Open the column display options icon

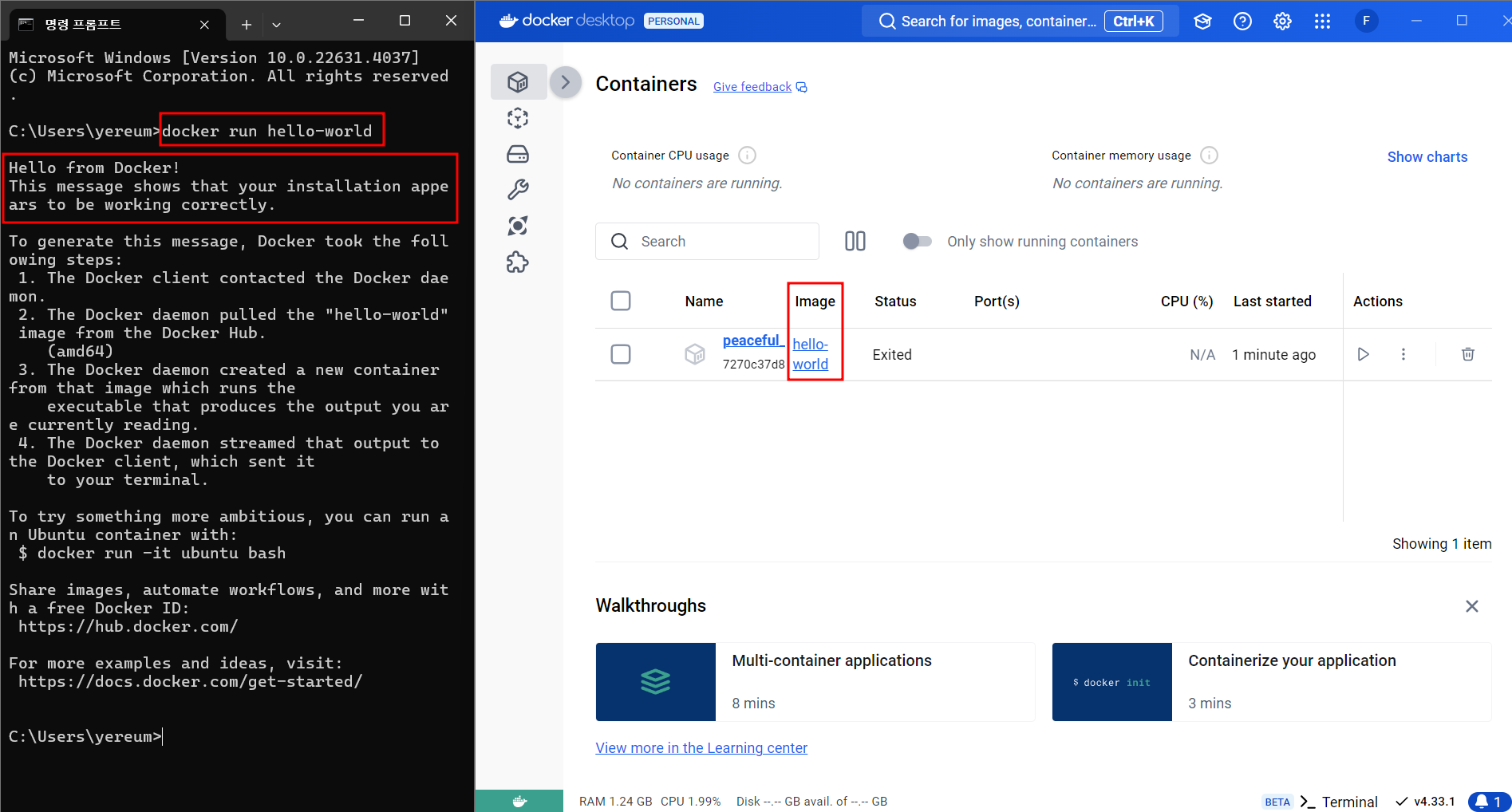[x=855, y=241]
